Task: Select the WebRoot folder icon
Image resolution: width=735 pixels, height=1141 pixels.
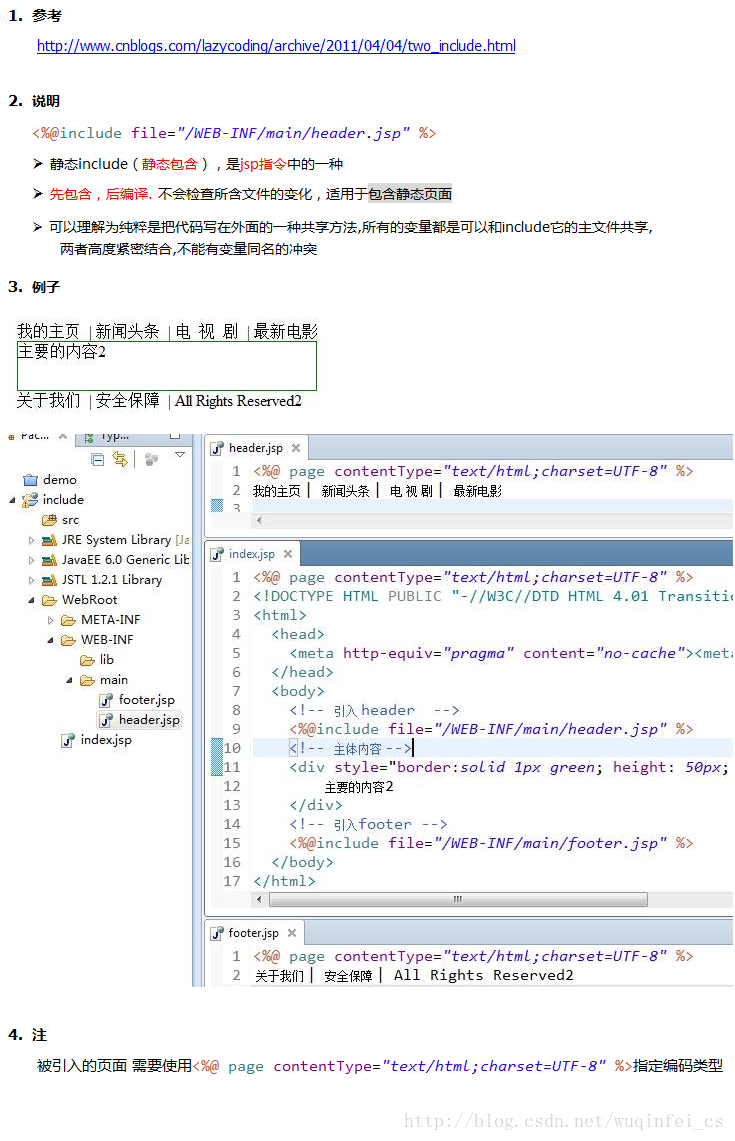Action: 49,600
